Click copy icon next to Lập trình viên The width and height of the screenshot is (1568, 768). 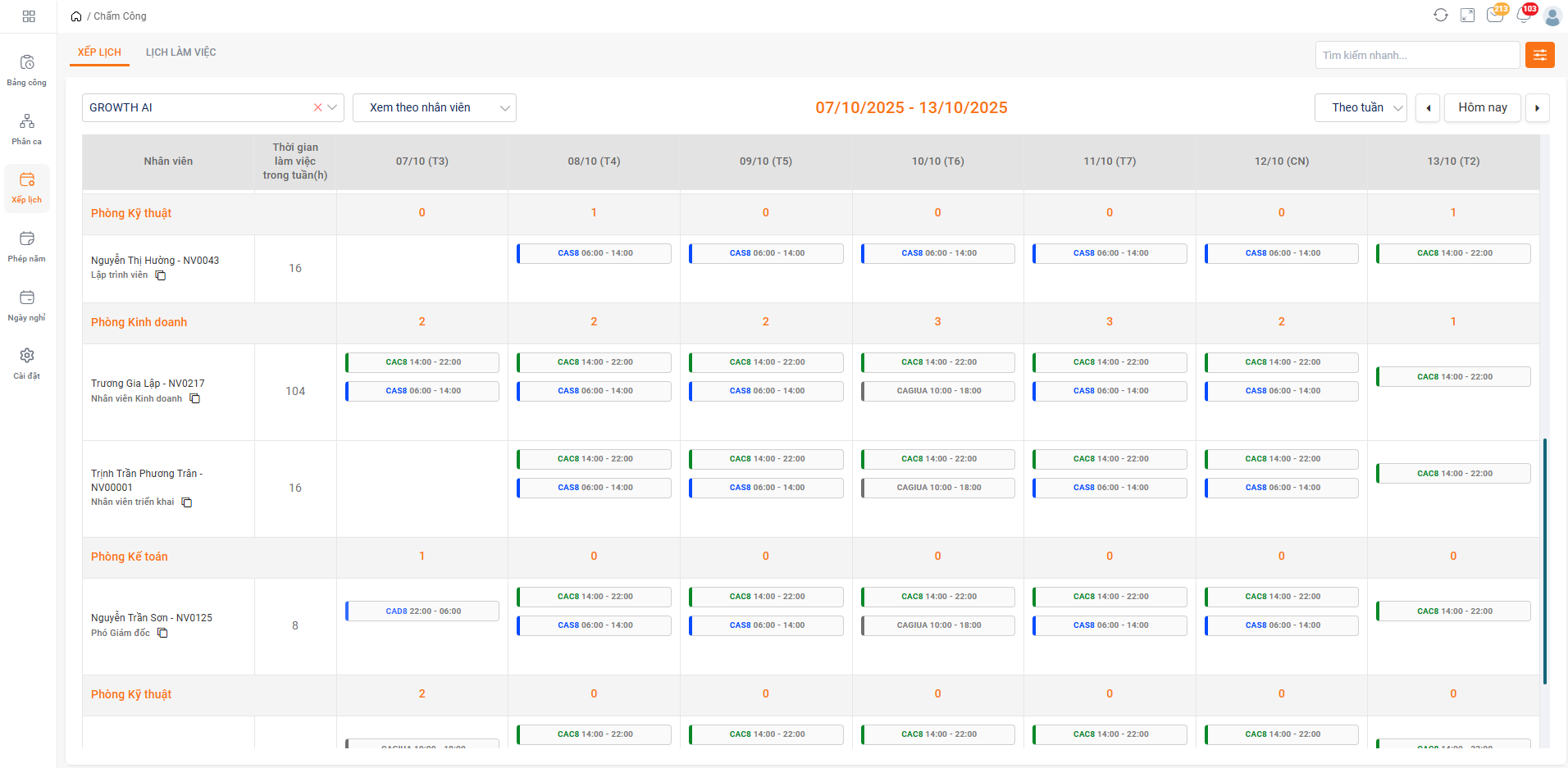[x=161, y=275]
